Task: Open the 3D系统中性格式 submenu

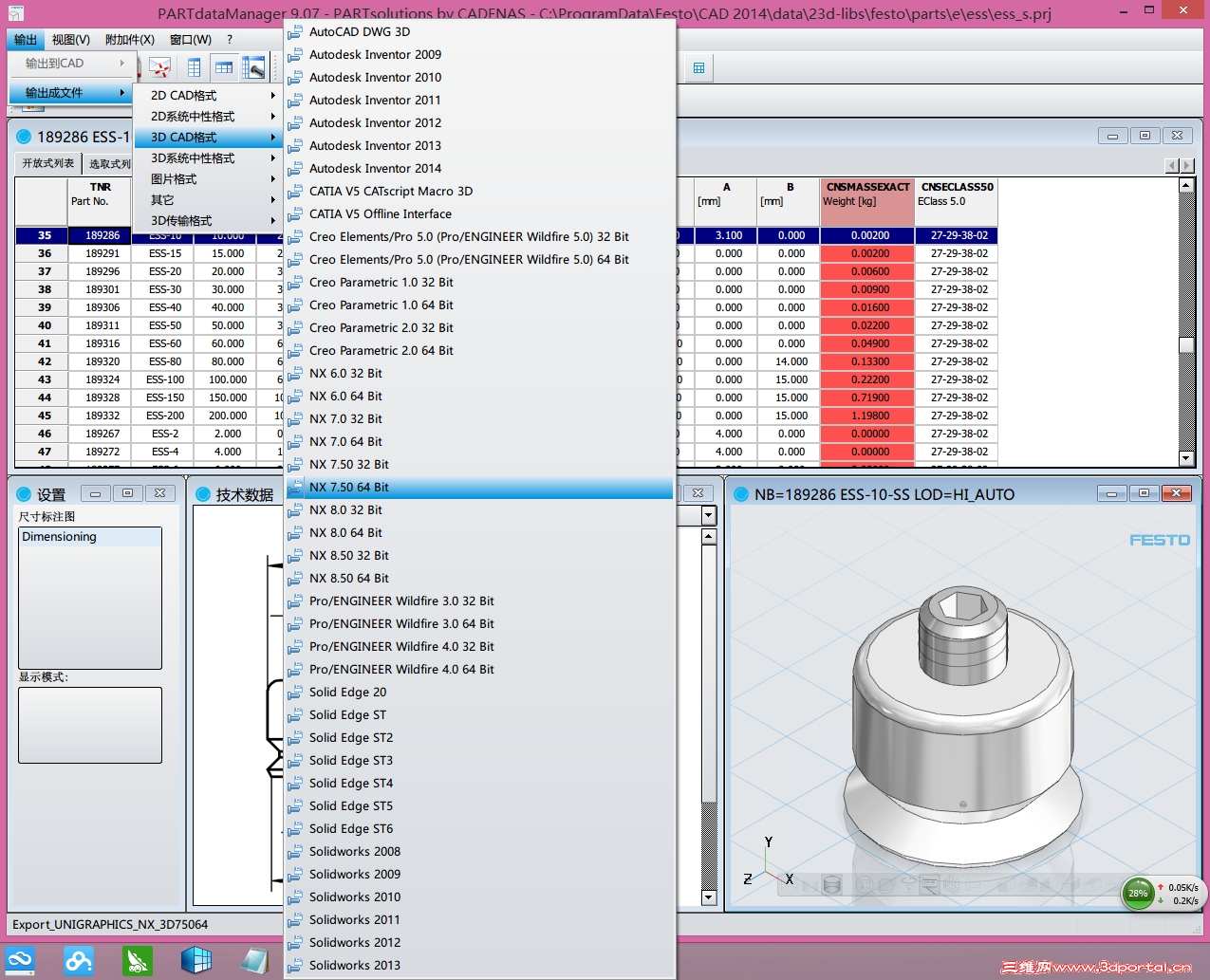Action: (207, 157)
